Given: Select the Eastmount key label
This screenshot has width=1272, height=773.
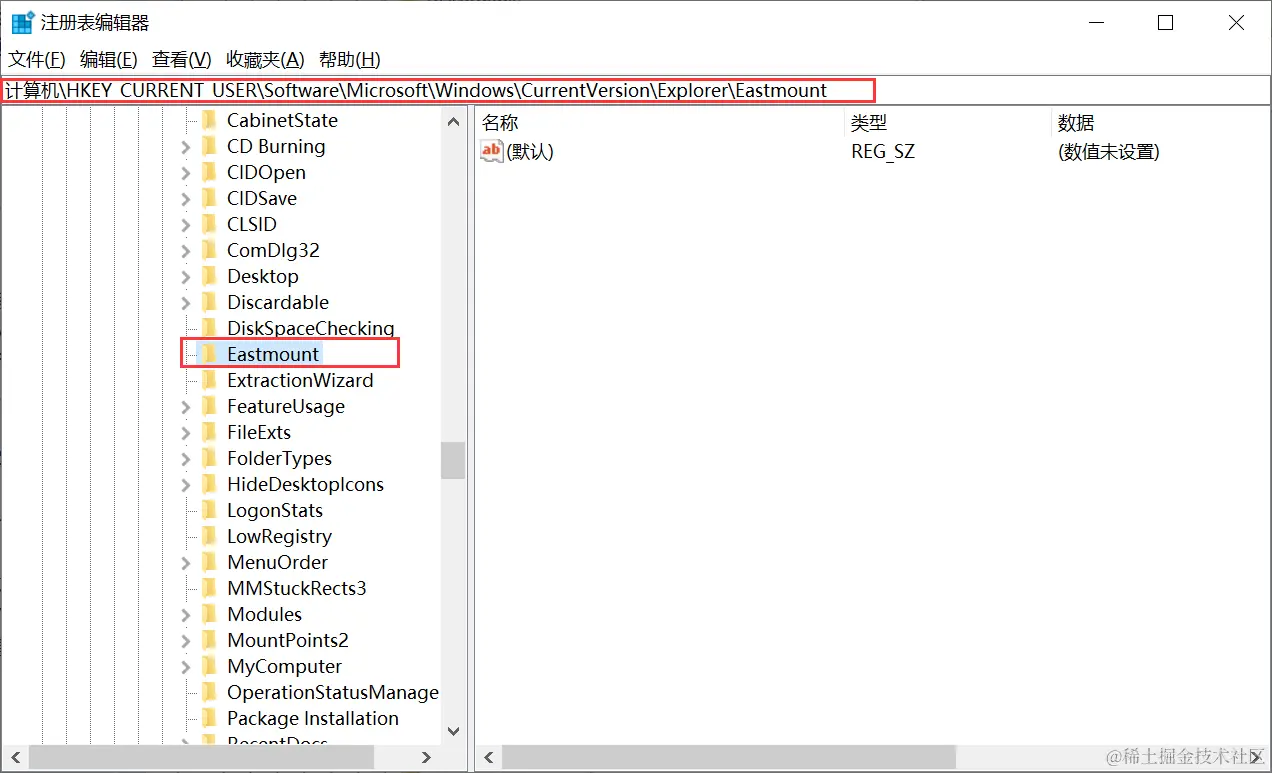Looking at the screenshot, I should (x=273, y=354).
